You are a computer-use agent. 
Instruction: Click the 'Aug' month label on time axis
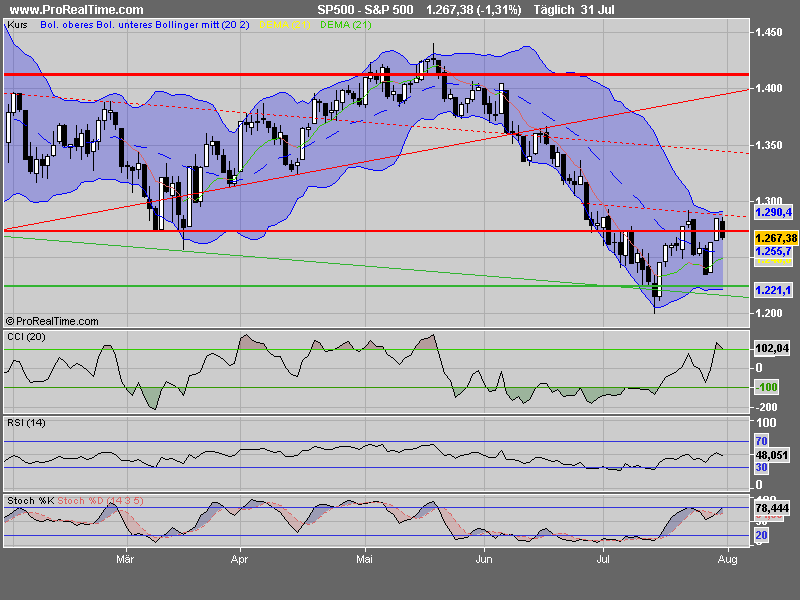[728, 560]
